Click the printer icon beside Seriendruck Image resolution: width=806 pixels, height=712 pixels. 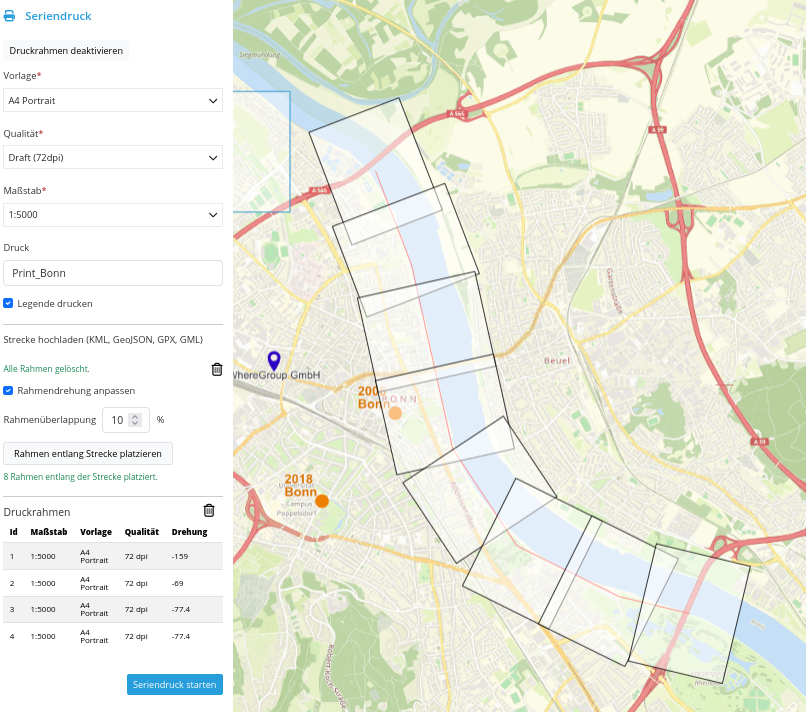pyautogui.click(x=10, y=17)
